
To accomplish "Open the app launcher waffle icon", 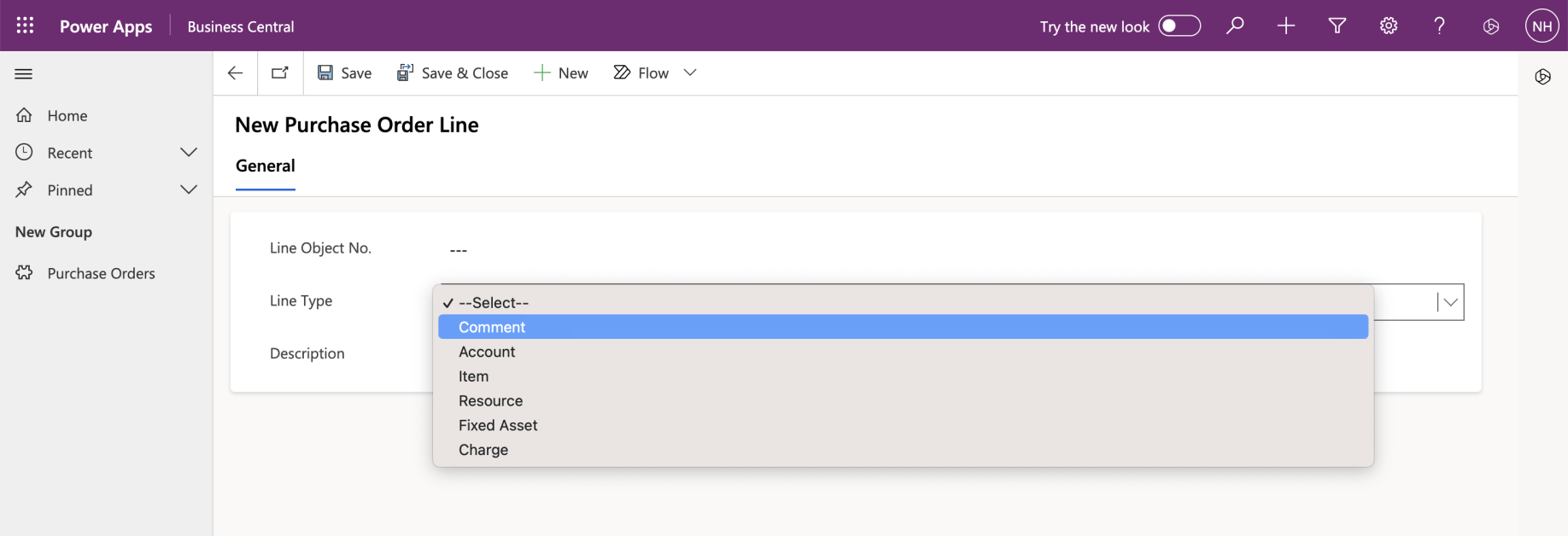I will (25, 26).
